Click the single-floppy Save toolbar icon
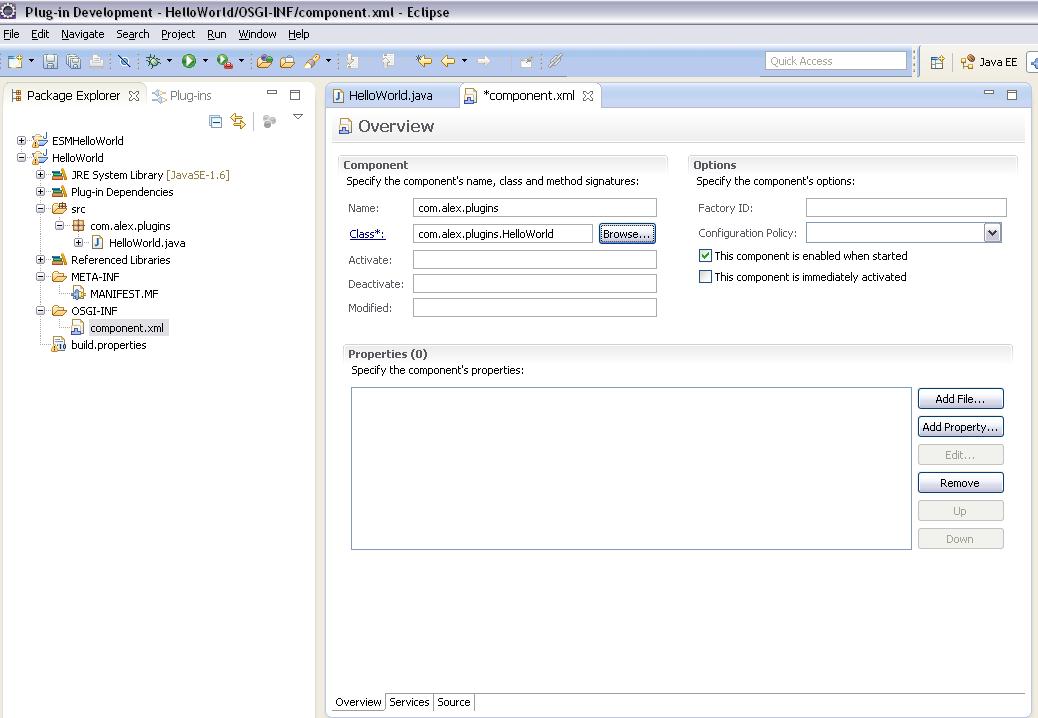Viewport: 1038px width, 718px height. tap(50, 62)
